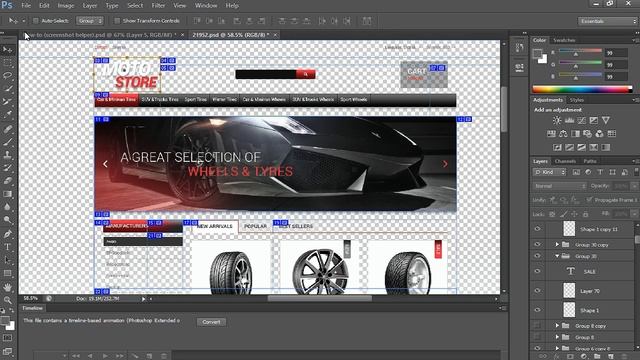Hide the Layer 70 layer
The image size is (640, 360).
pyautogui.click(x=538, y=291)
